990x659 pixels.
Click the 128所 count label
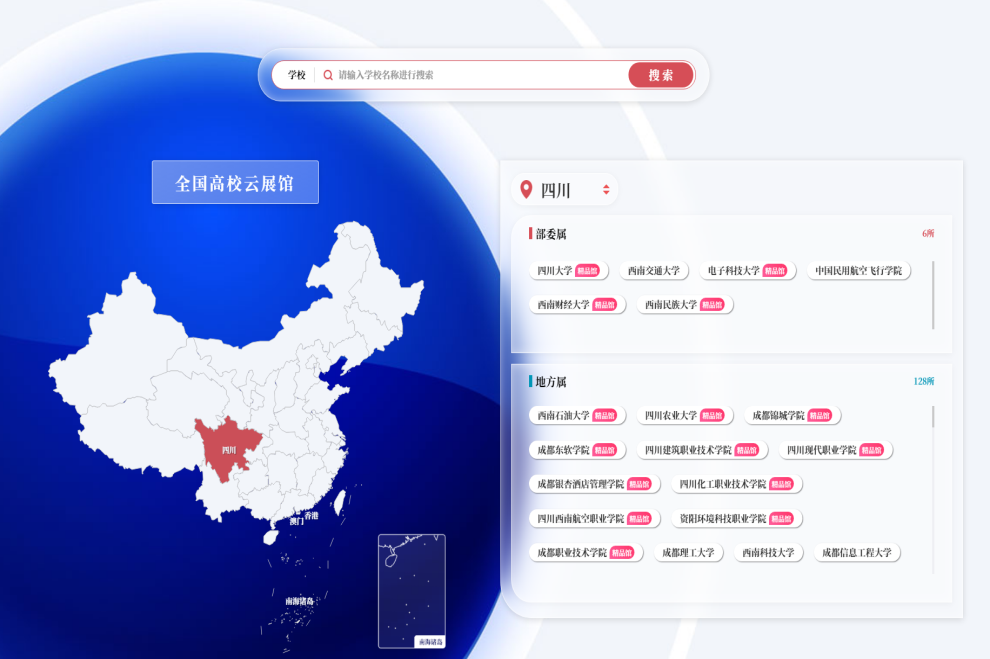924,381
